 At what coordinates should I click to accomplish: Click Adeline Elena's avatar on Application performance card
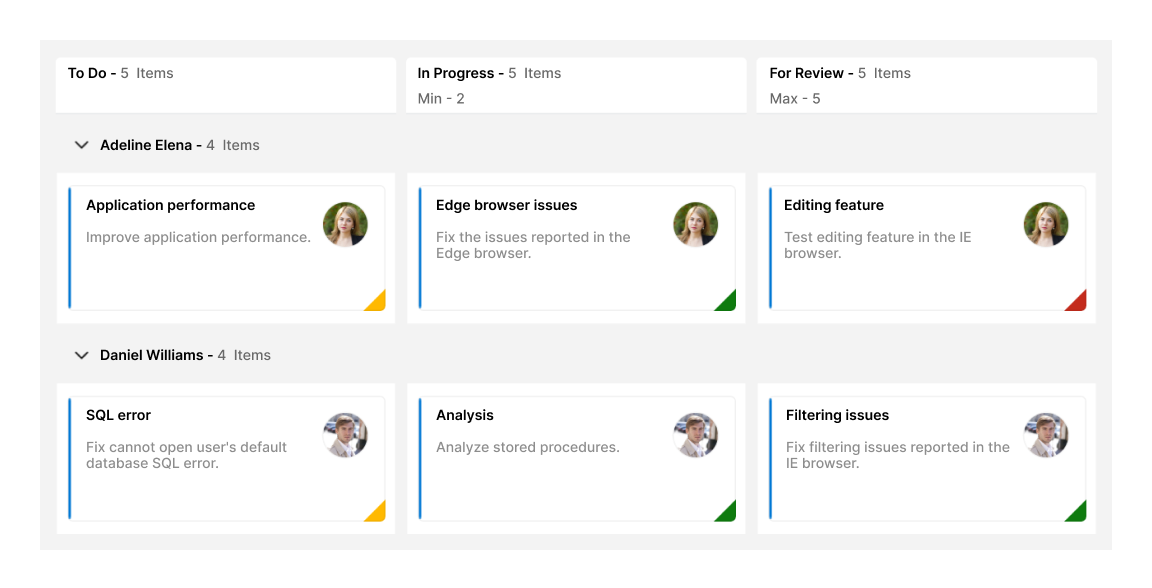[x=345, y=224]
